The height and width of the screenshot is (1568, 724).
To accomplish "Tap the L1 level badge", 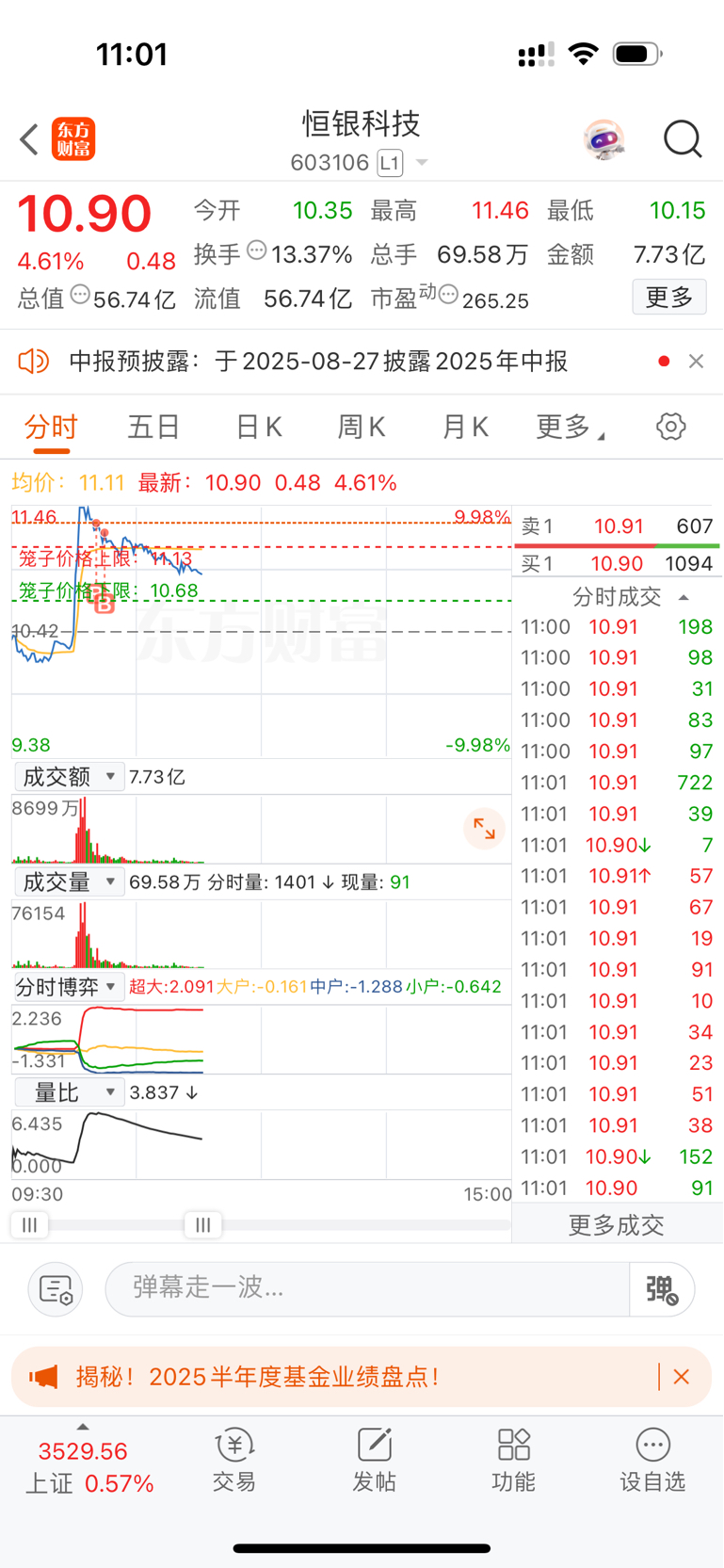I will coord(390,163).
